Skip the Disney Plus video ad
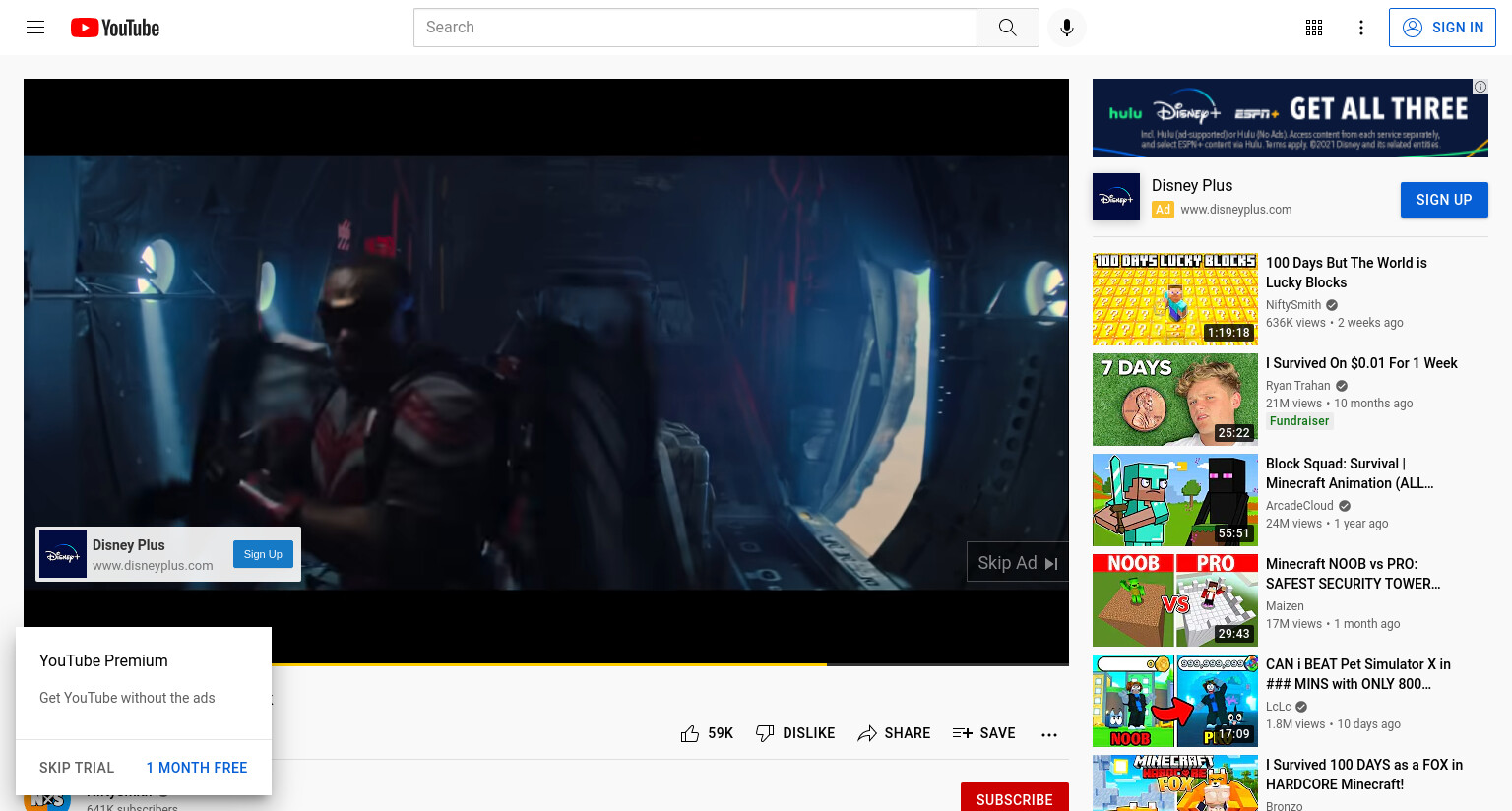Screen dimensions: 1512x811 [x=1018, y=562]
